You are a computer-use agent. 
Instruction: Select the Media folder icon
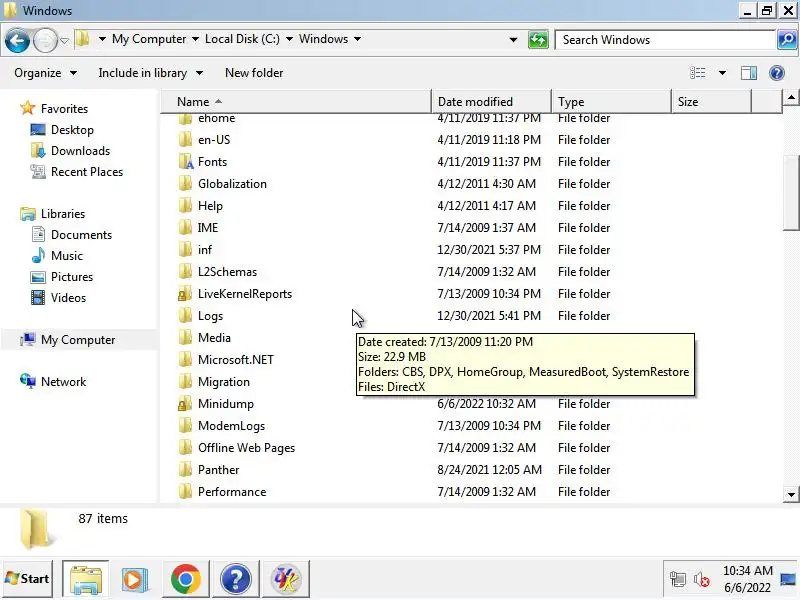(185, 338)
